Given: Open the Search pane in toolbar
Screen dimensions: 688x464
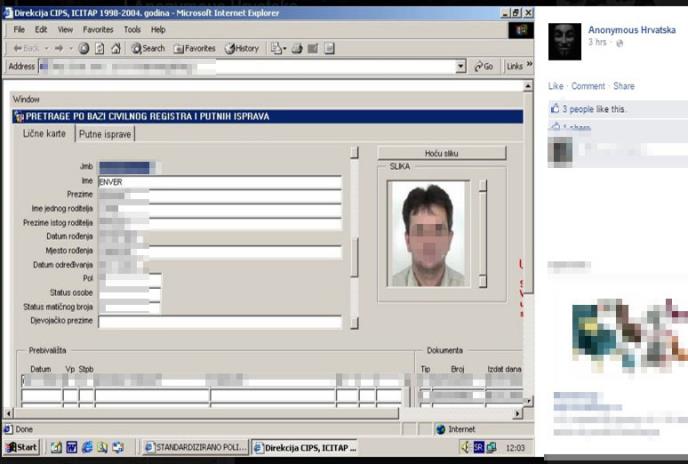Looking at the screenshot, I should click(147, 48).
